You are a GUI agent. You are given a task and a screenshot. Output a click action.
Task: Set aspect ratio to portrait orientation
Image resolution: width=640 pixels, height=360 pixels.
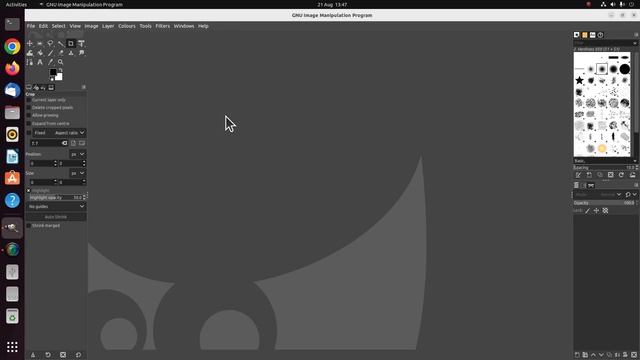(73, 143)
